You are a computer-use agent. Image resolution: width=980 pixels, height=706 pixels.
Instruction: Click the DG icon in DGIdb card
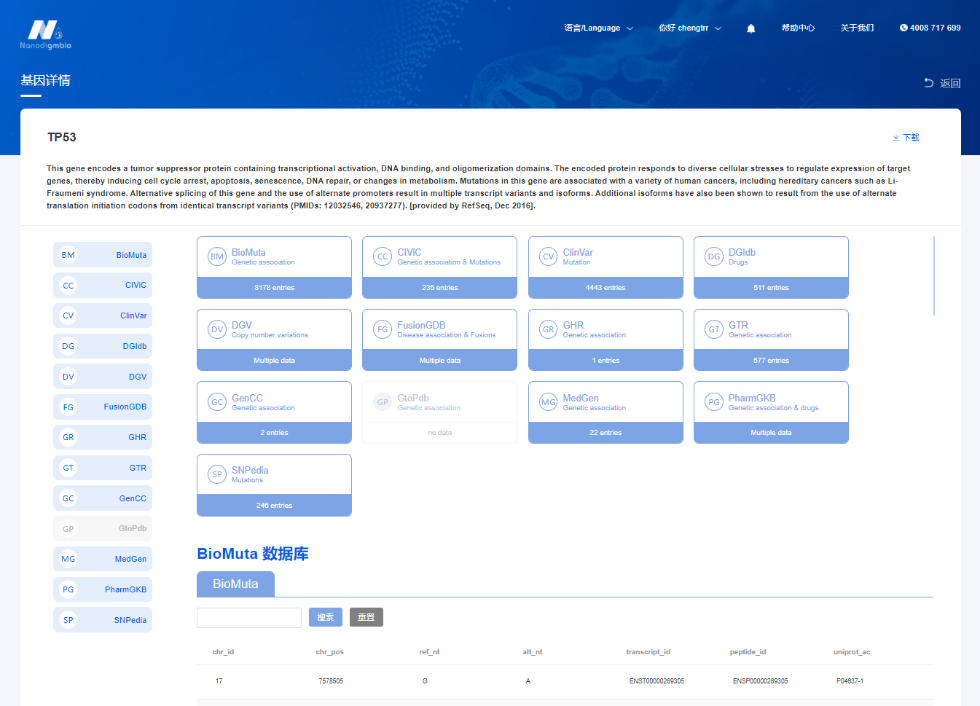coord(713,257)
